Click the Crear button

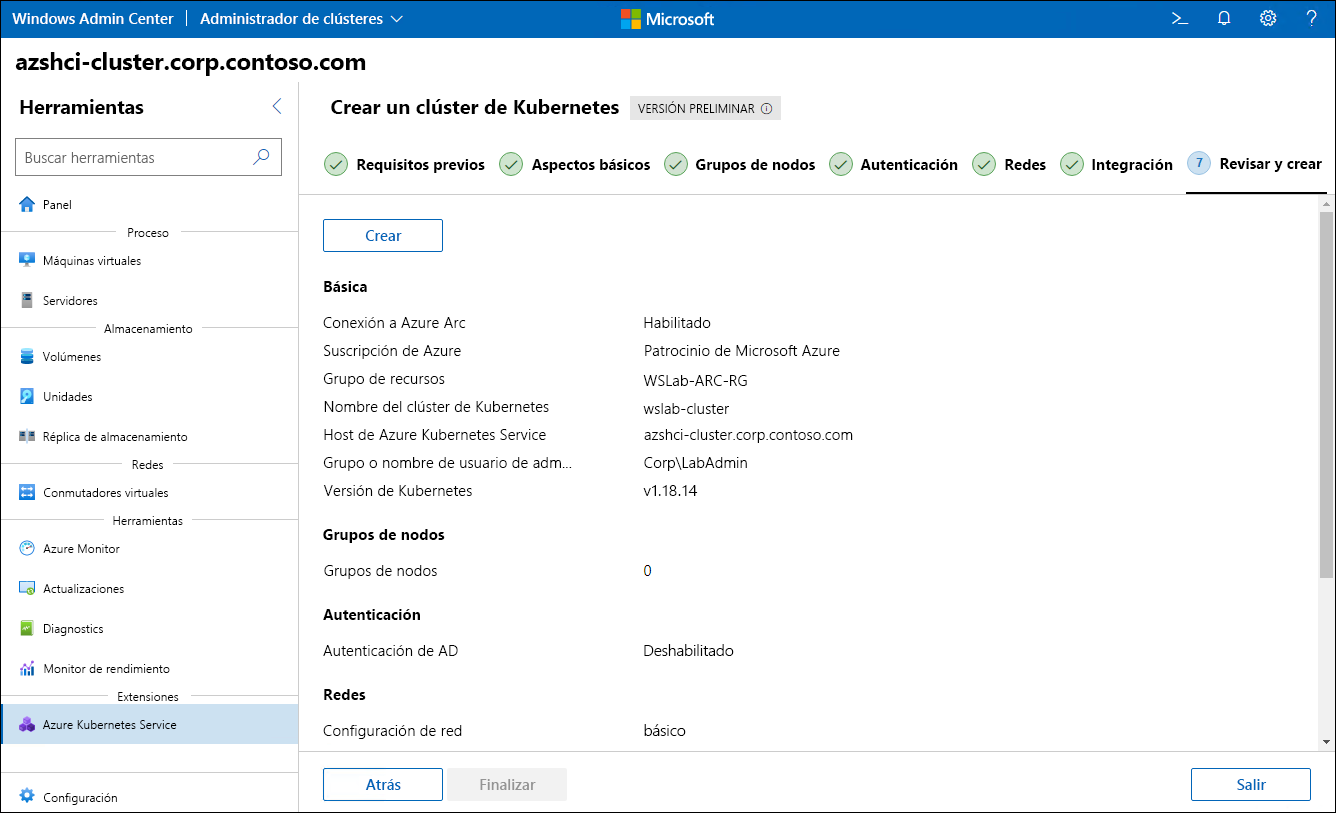click(x=383, y=236)
